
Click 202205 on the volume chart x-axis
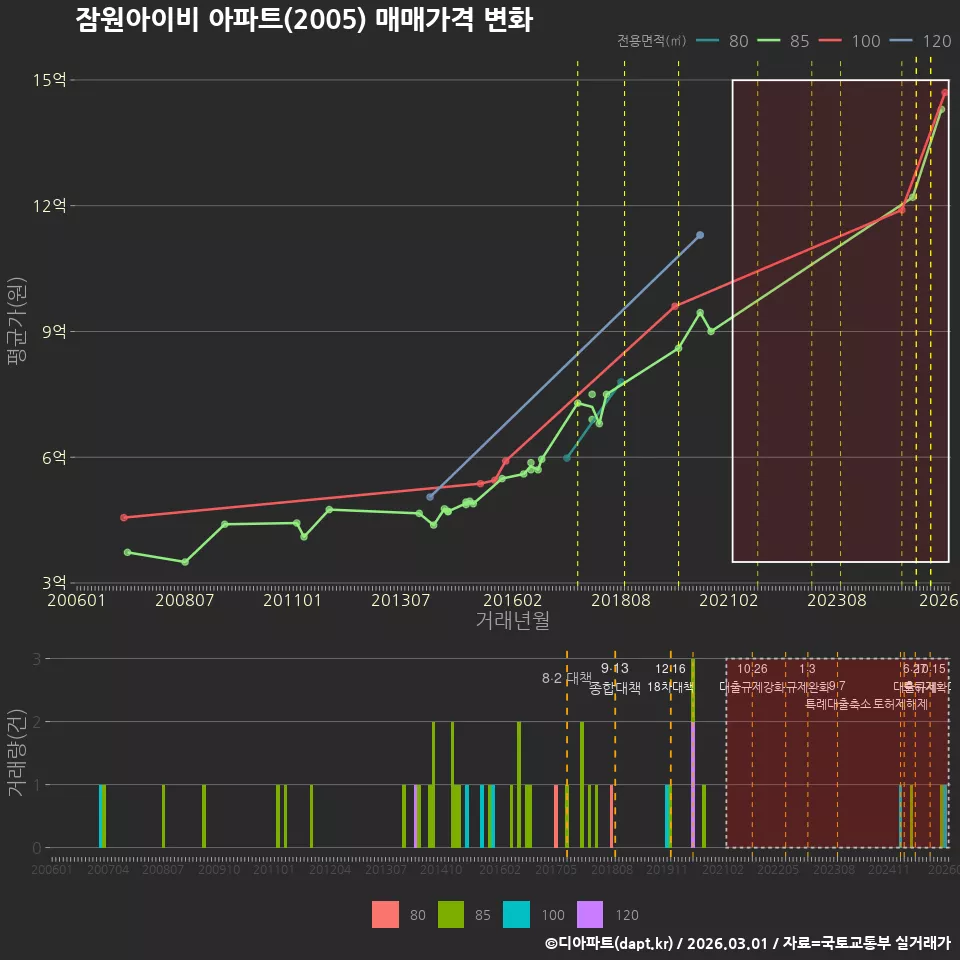[x=778, y=869]
